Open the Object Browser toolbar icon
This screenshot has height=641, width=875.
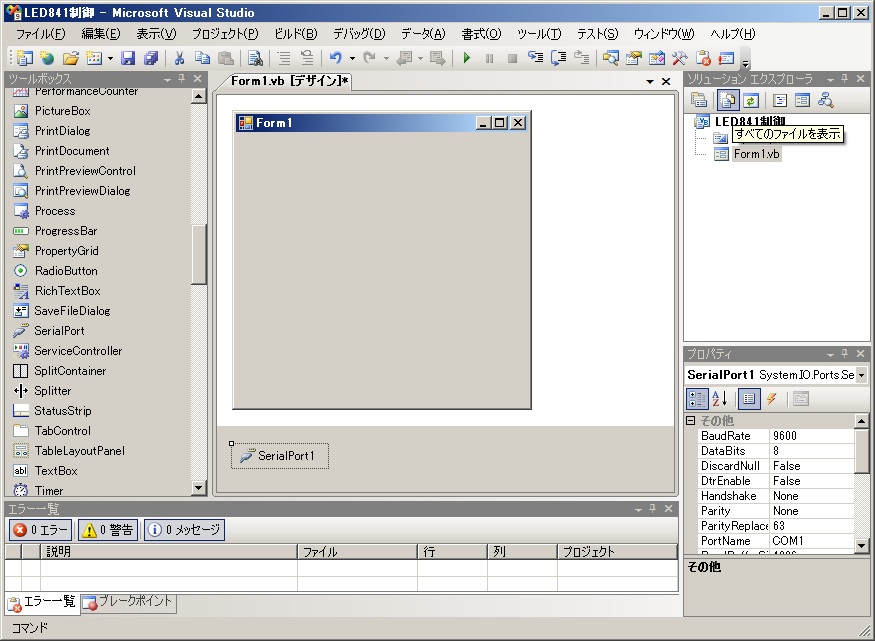(x=657, y=58)
